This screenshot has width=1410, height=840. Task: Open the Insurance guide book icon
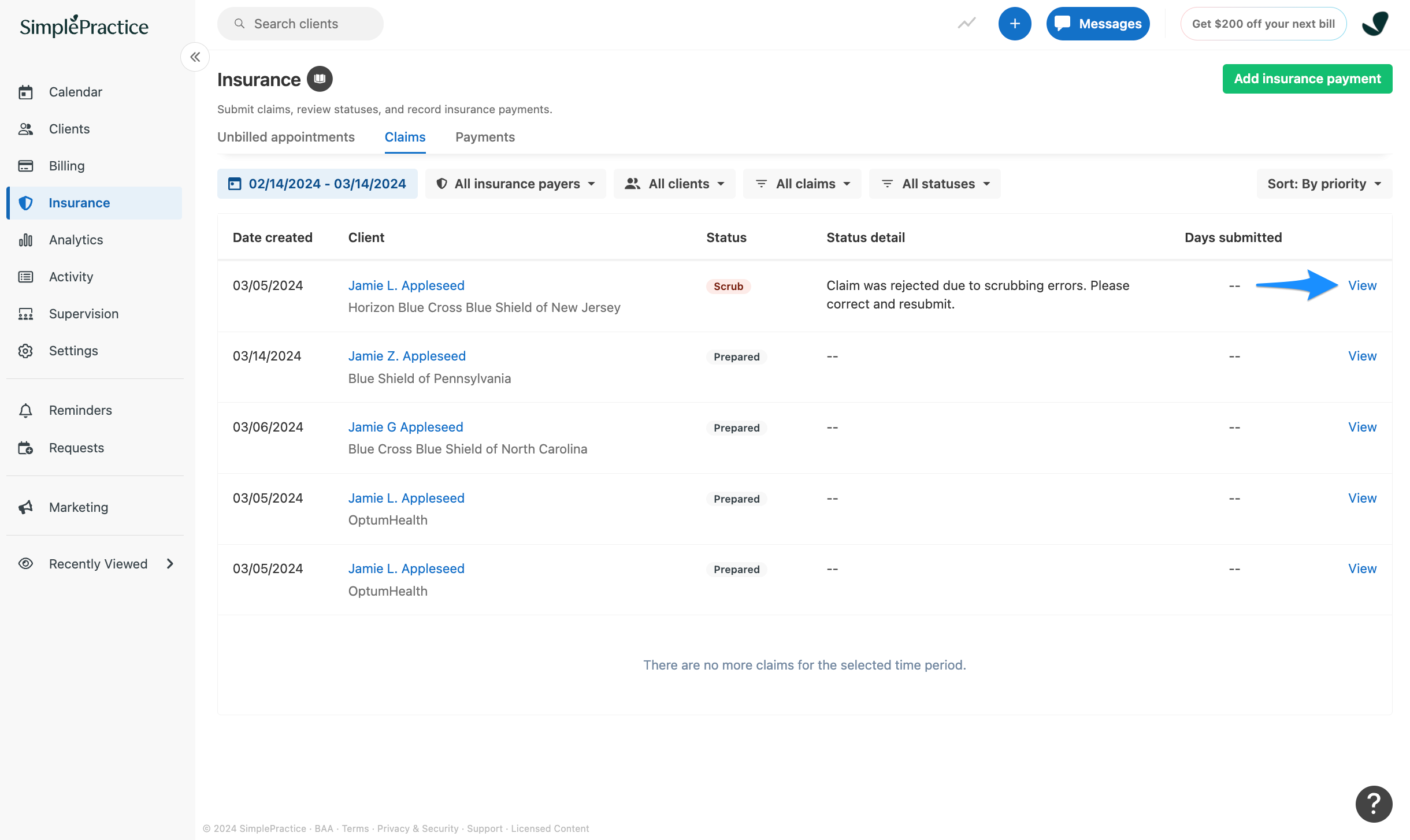(x=320, y=79)
